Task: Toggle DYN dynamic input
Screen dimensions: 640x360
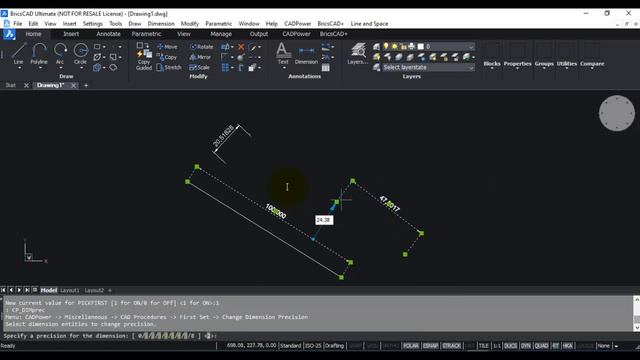Action: [x=526, y=346]
